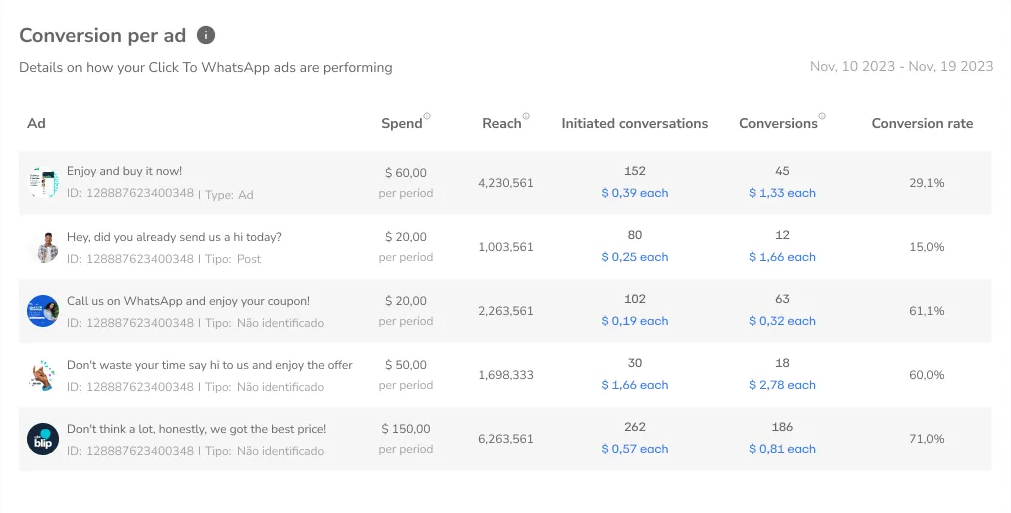Sort table by Conversion rate column

pyautogui.click(x=921, y=124)
